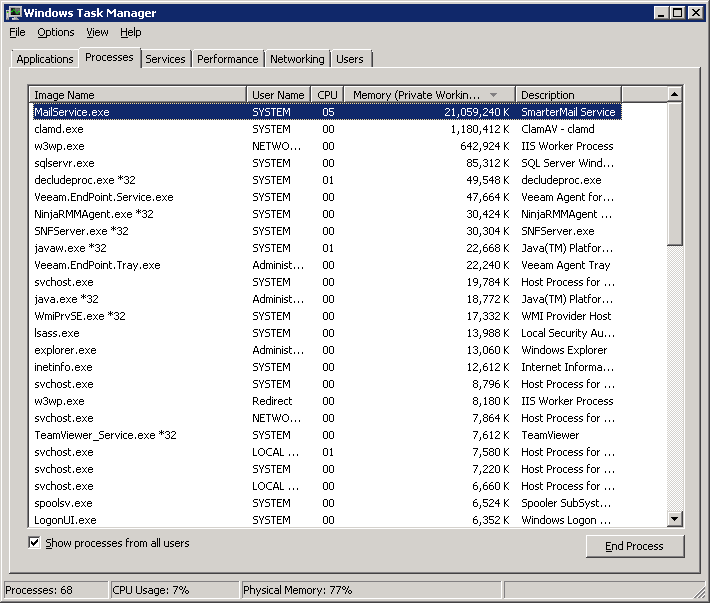Screen dimensions: 710x603
Task: Select the explorer.exe process
Action: point(65,350)
